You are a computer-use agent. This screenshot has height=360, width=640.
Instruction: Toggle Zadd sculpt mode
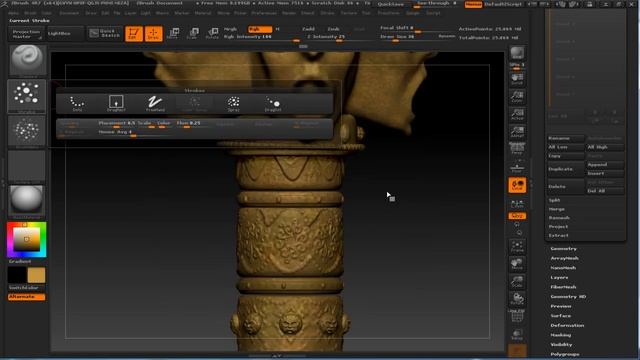(x=309, y=29)
